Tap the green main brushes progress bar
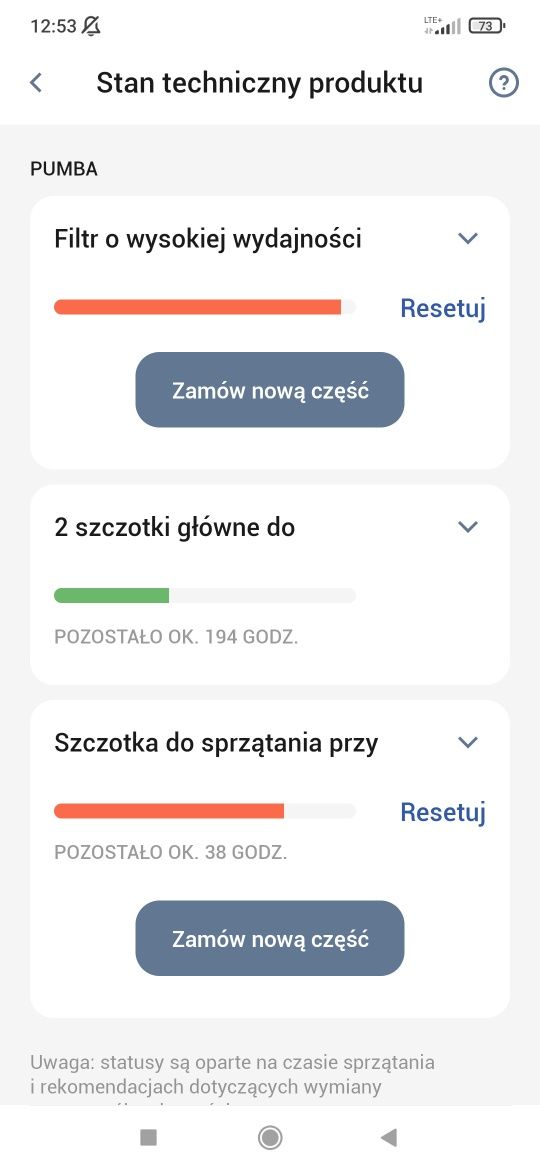 coord(205,595)
